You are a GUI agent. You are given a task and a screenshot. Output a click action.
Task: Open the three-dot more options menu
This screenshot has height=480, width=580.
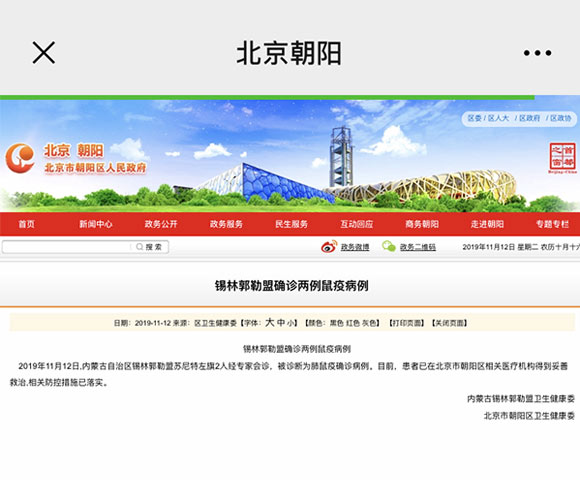[x=537, y=53]
